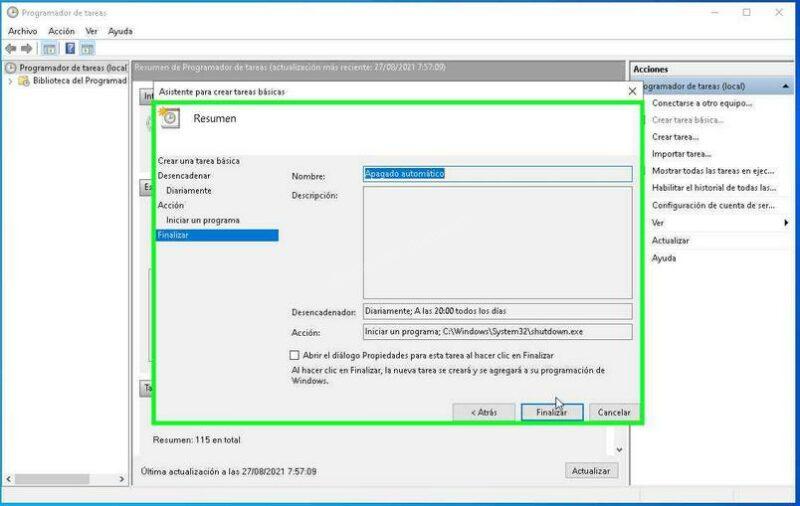This screenshot has height=506, width=800.
Task: Click Habilitar el historial de todas las tareas
Action: (714, 188)
